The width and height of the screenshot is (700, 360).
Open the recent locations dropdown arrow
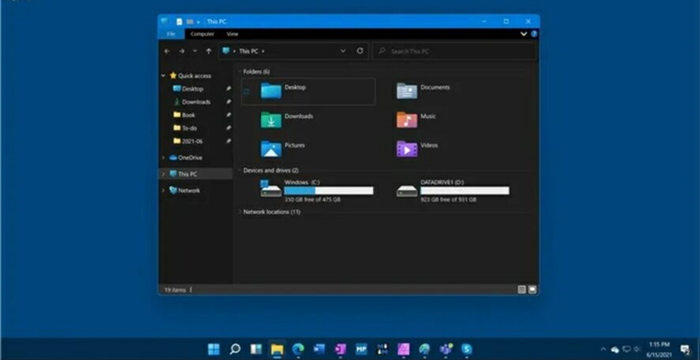pos(195,51)
